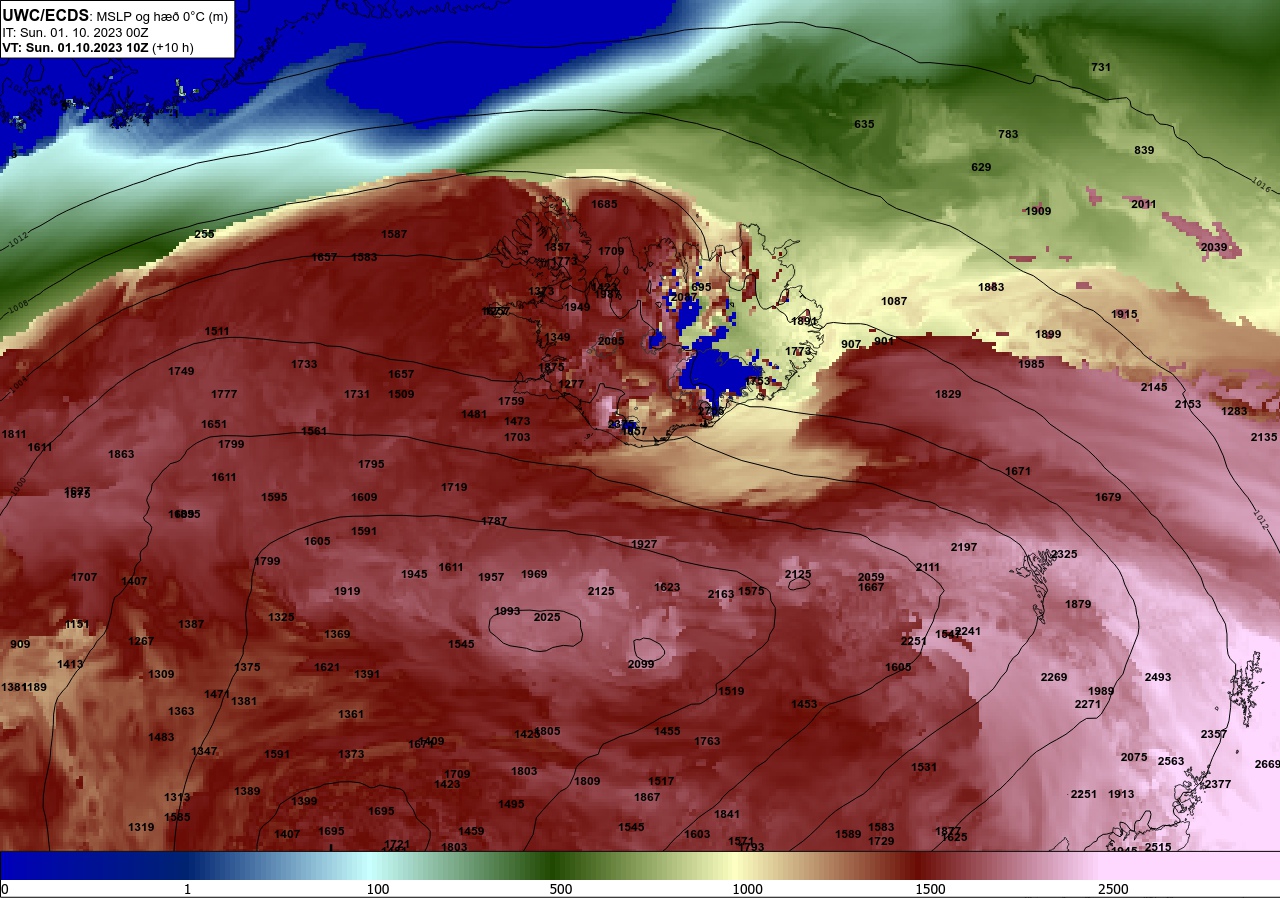Click the map value 1763

707,741
